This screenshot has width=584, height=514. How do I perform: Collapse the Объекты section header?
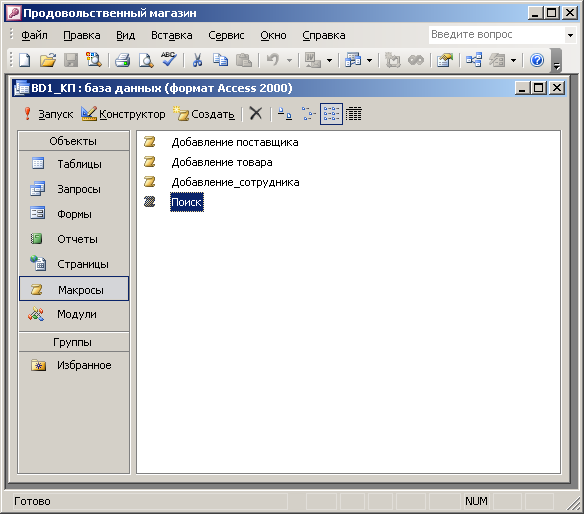point(74,141)
